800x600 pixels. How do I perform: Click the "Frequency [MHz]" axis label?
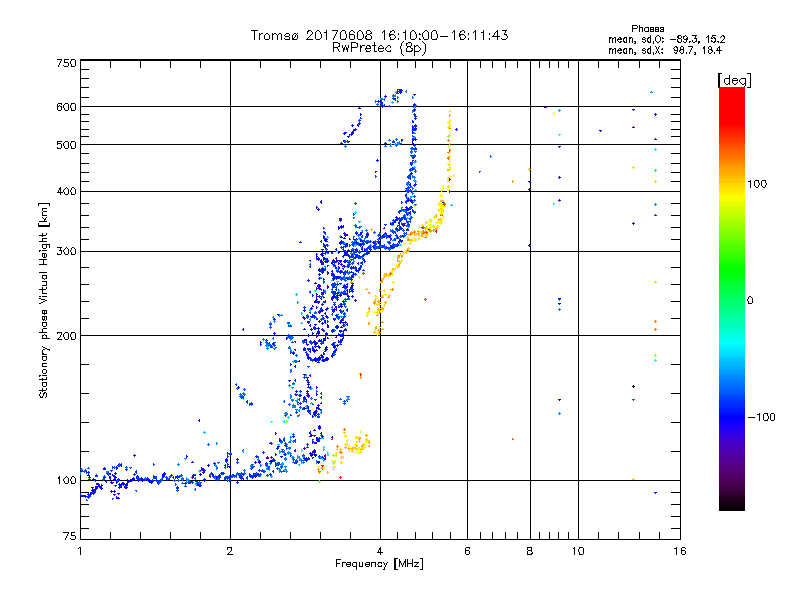pyautogui.click(x=379, y=564)
